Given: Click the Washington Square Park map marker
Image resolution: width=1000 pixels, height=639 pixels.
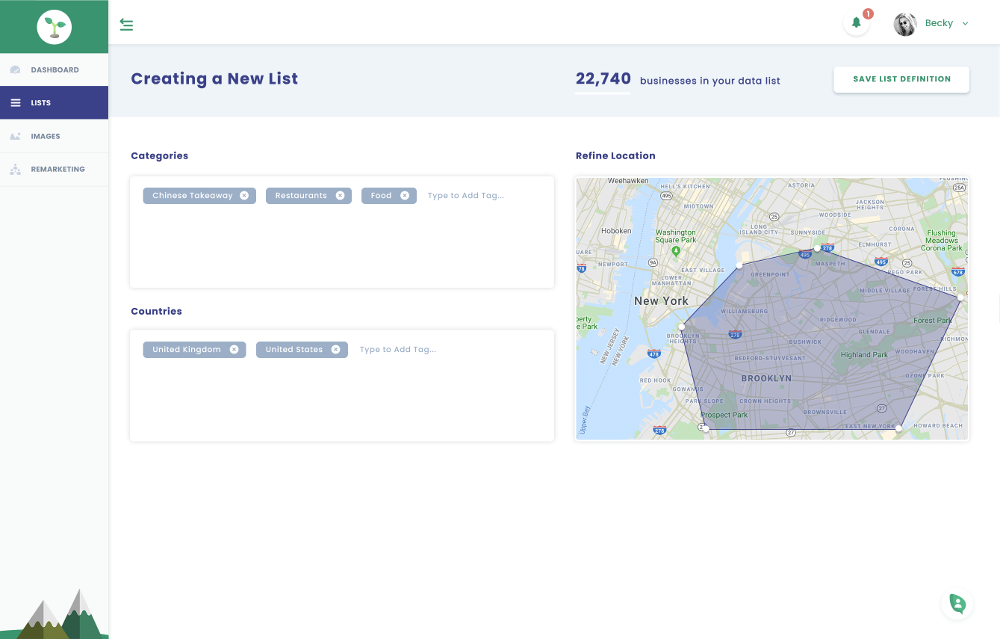Looking at the screenshot, I should click(x=676, y=251).
